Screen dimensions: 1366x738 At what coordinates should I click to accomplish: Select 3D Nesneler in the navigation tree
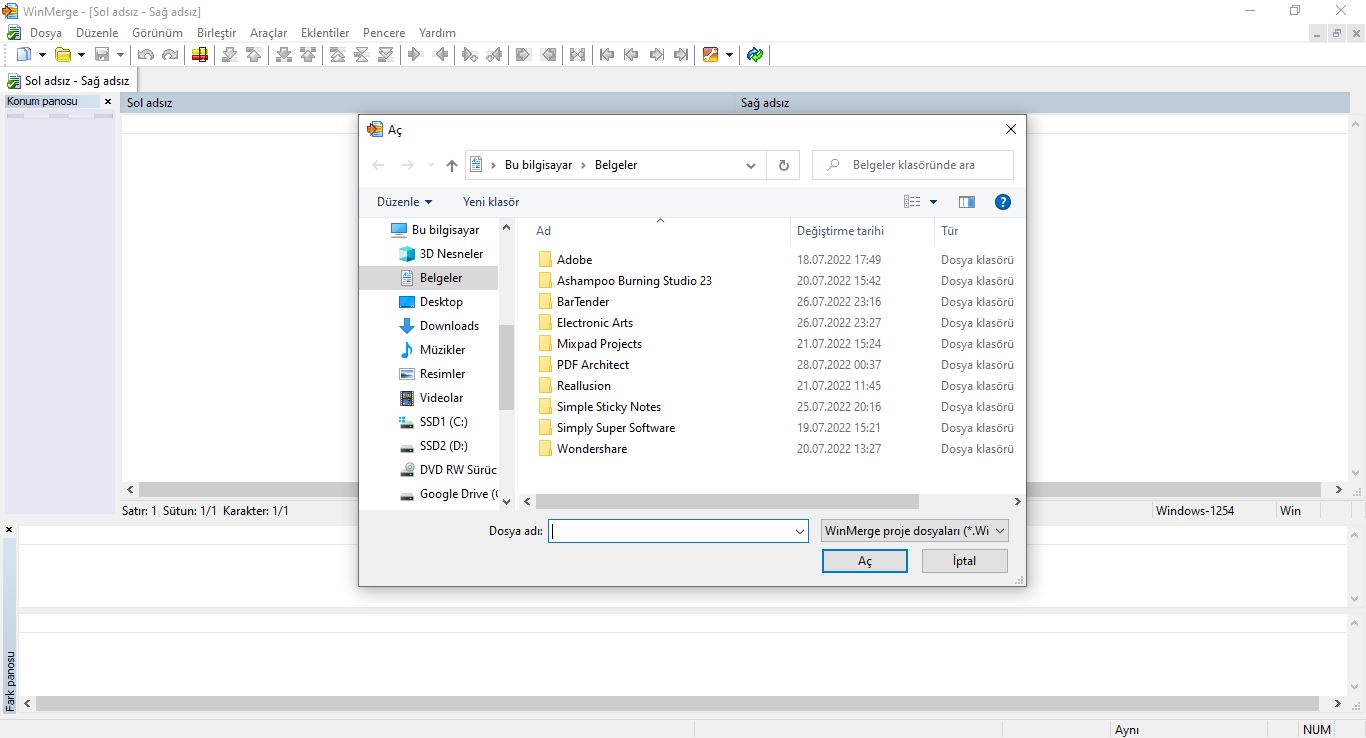[x=451, y=254]
